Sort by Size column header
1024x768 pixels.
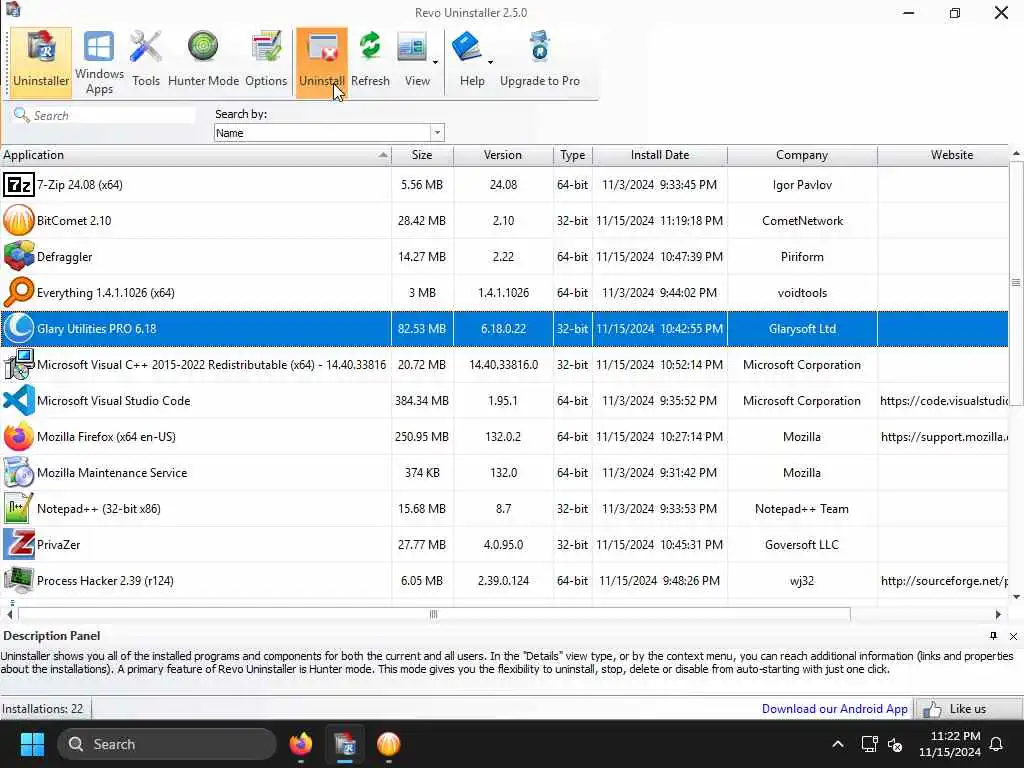[422, 155]
